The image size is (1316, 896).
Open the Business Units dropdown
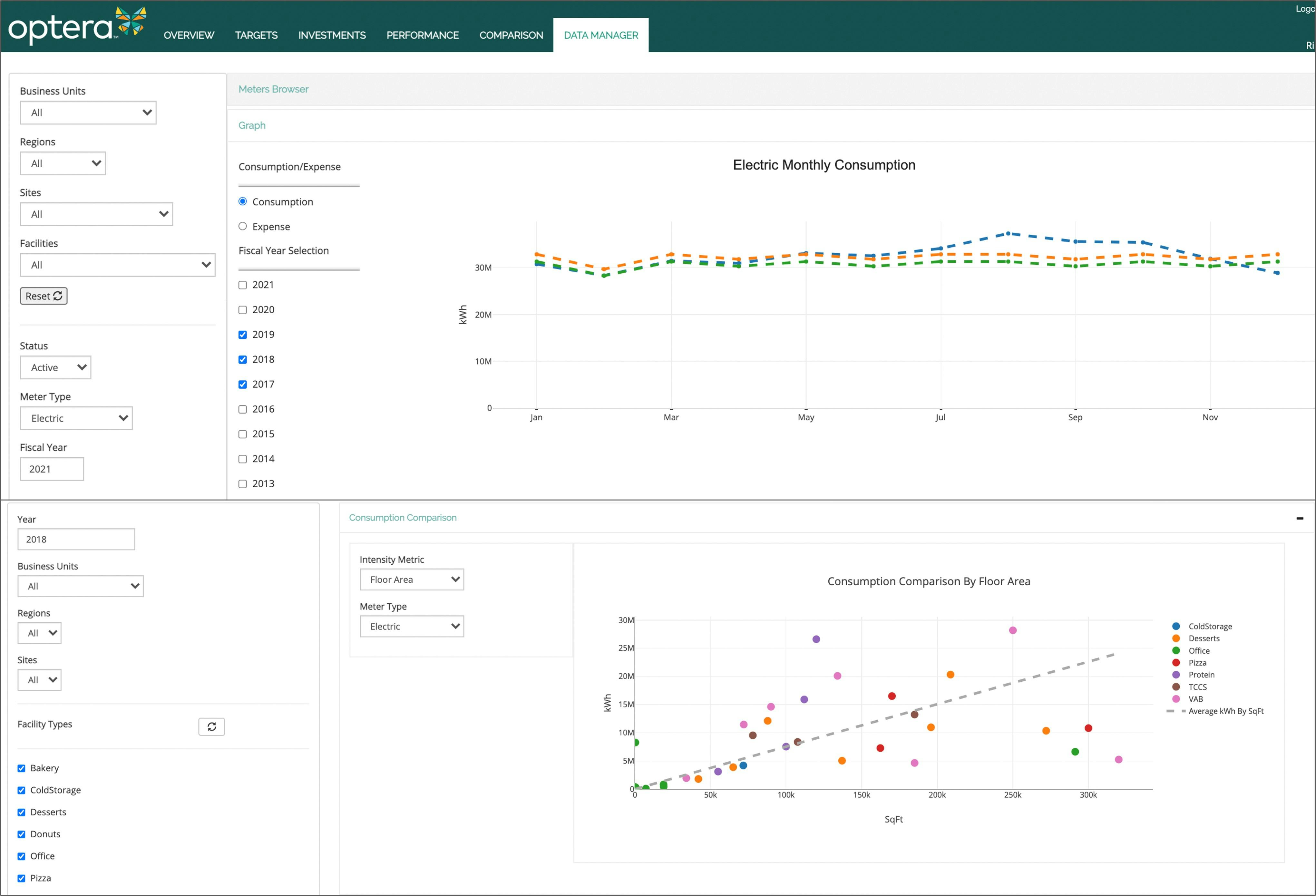coord(88,112)
